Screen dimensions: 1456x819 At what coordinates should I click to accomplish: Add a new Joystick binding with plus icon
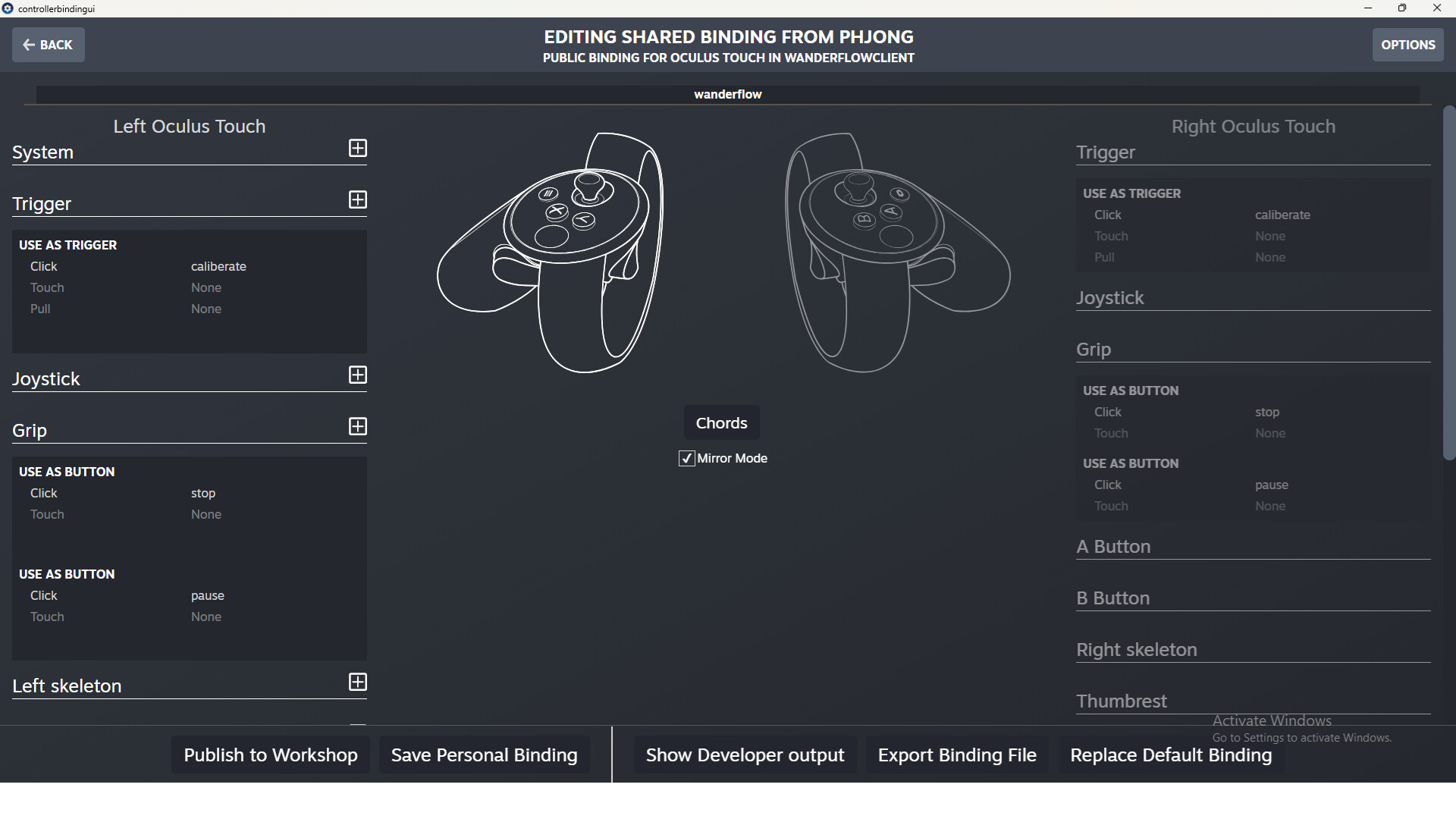pos(357,375)
